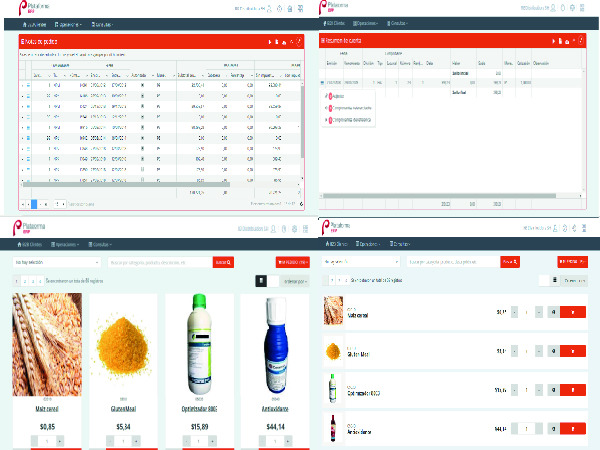Open the Operaciones dropdown in the top-left navbar
Image resolution: width=600 pixels, height=450 pixels.
coord(68,22)
